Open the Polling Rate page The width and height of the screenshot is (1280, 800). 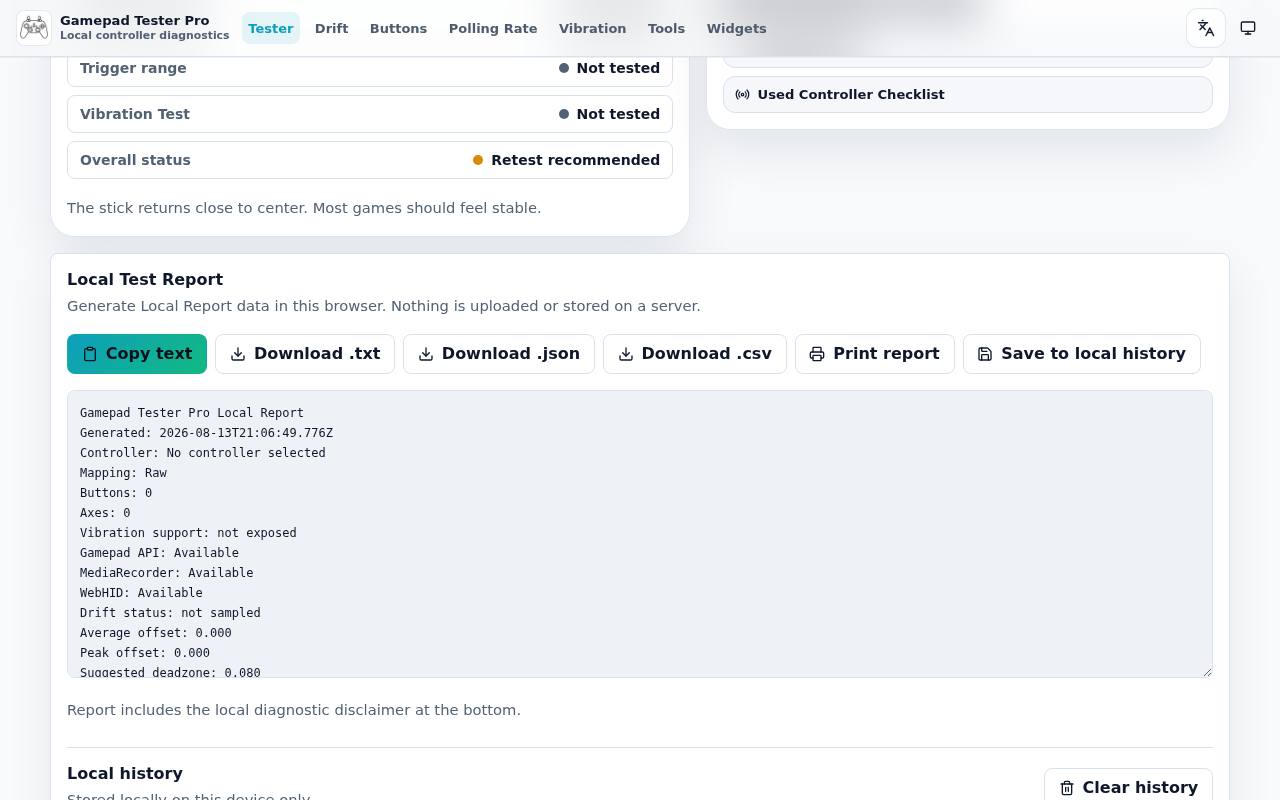point(493,28)
